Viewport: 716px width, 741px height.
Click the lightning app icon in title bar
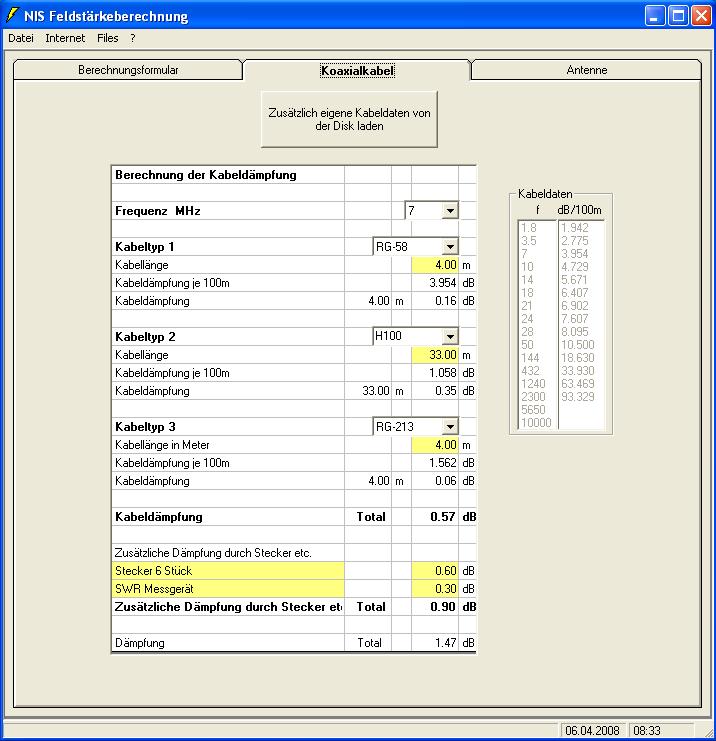click(13, 15)
